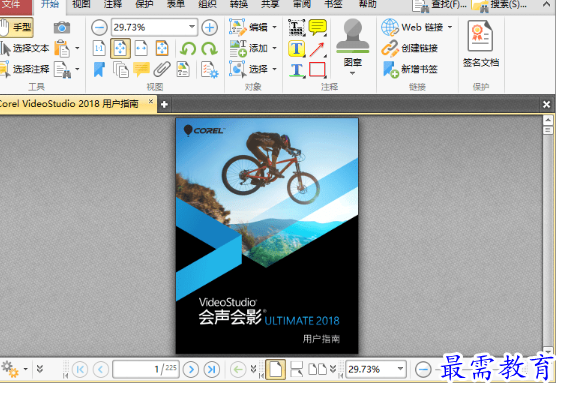Switch to the View (视图) ribbon tab

(81, 4)
